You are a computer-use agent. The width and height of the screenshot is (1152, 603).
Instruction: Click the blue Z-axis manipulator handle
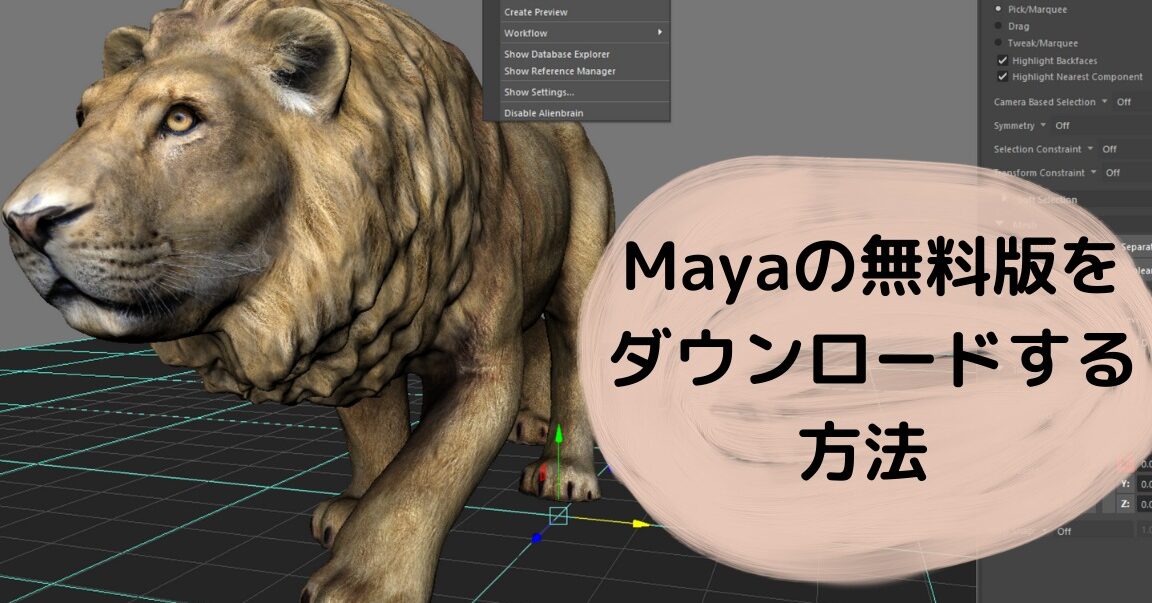(536, 538)
